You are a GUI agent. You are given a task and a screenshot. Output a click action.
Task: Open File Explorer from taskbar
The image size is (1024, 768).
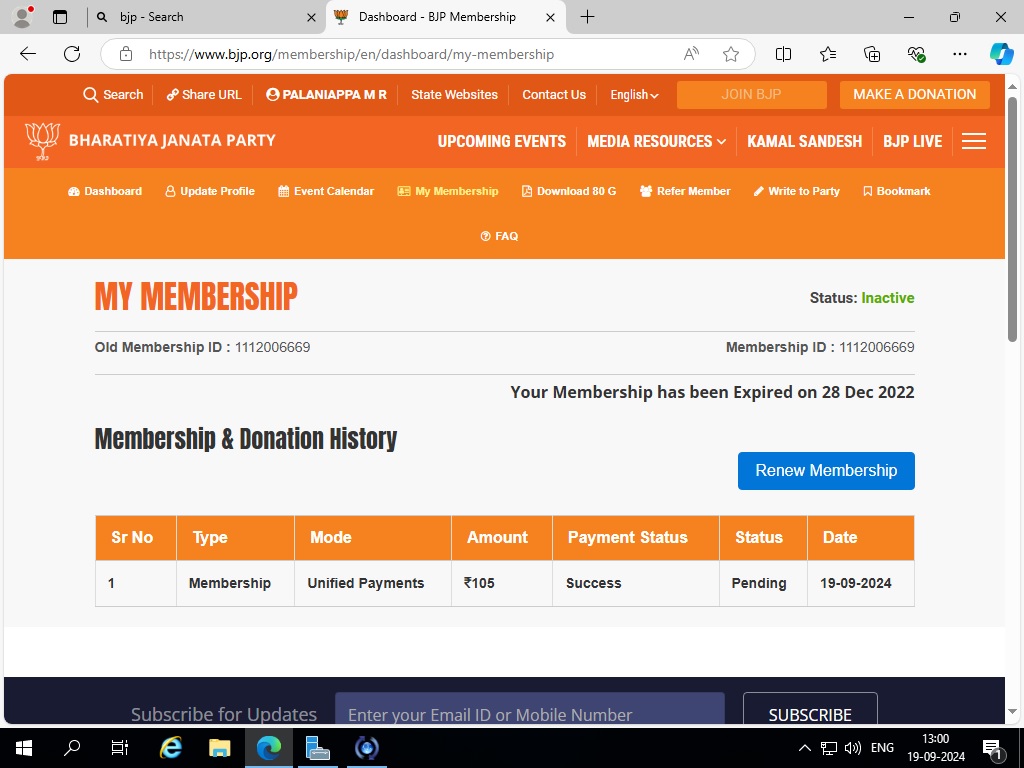[x=219, y=748]
